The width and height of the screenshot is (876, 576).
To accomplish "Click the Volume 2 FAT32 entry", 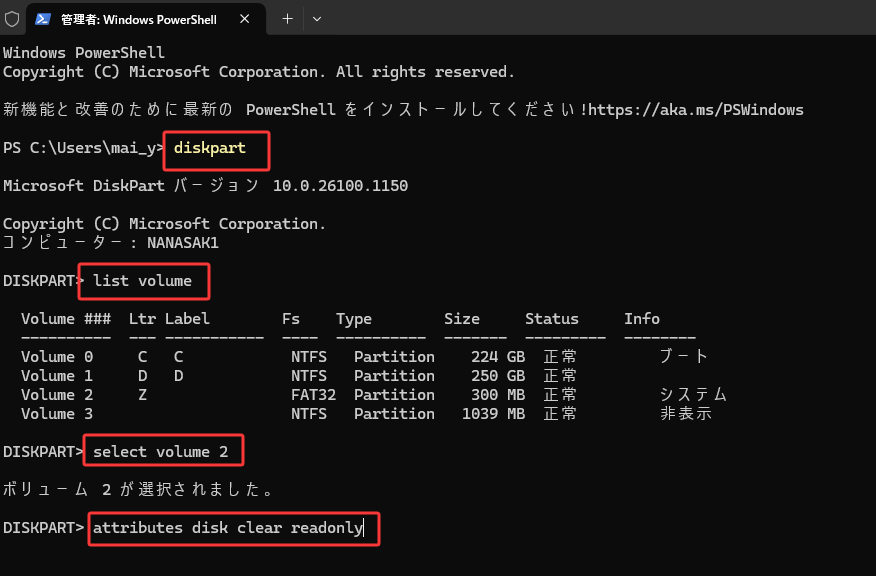I will click(308, 395).
